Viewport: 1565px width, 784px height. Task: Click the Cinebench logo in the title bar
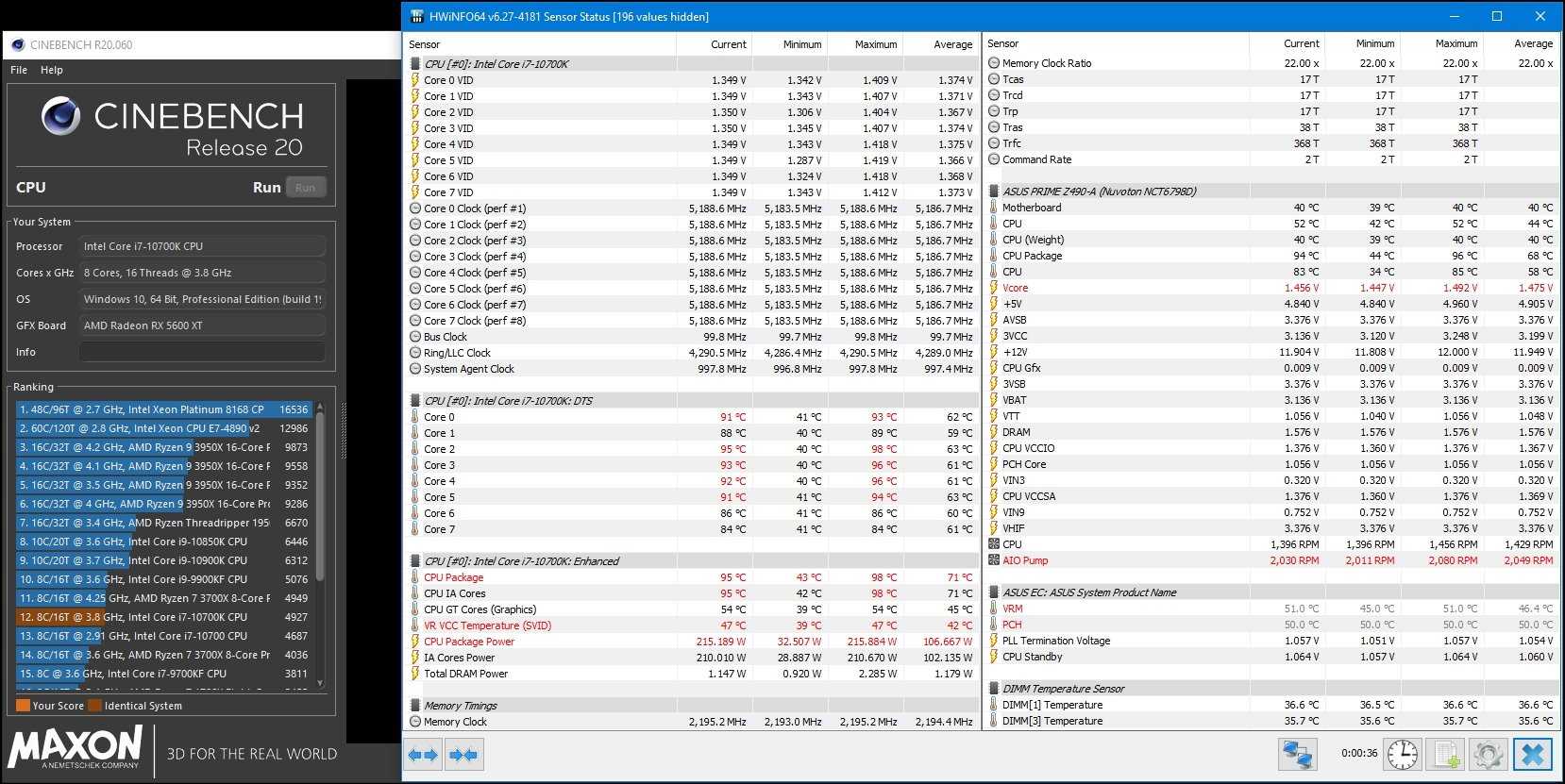click(18, 44)
